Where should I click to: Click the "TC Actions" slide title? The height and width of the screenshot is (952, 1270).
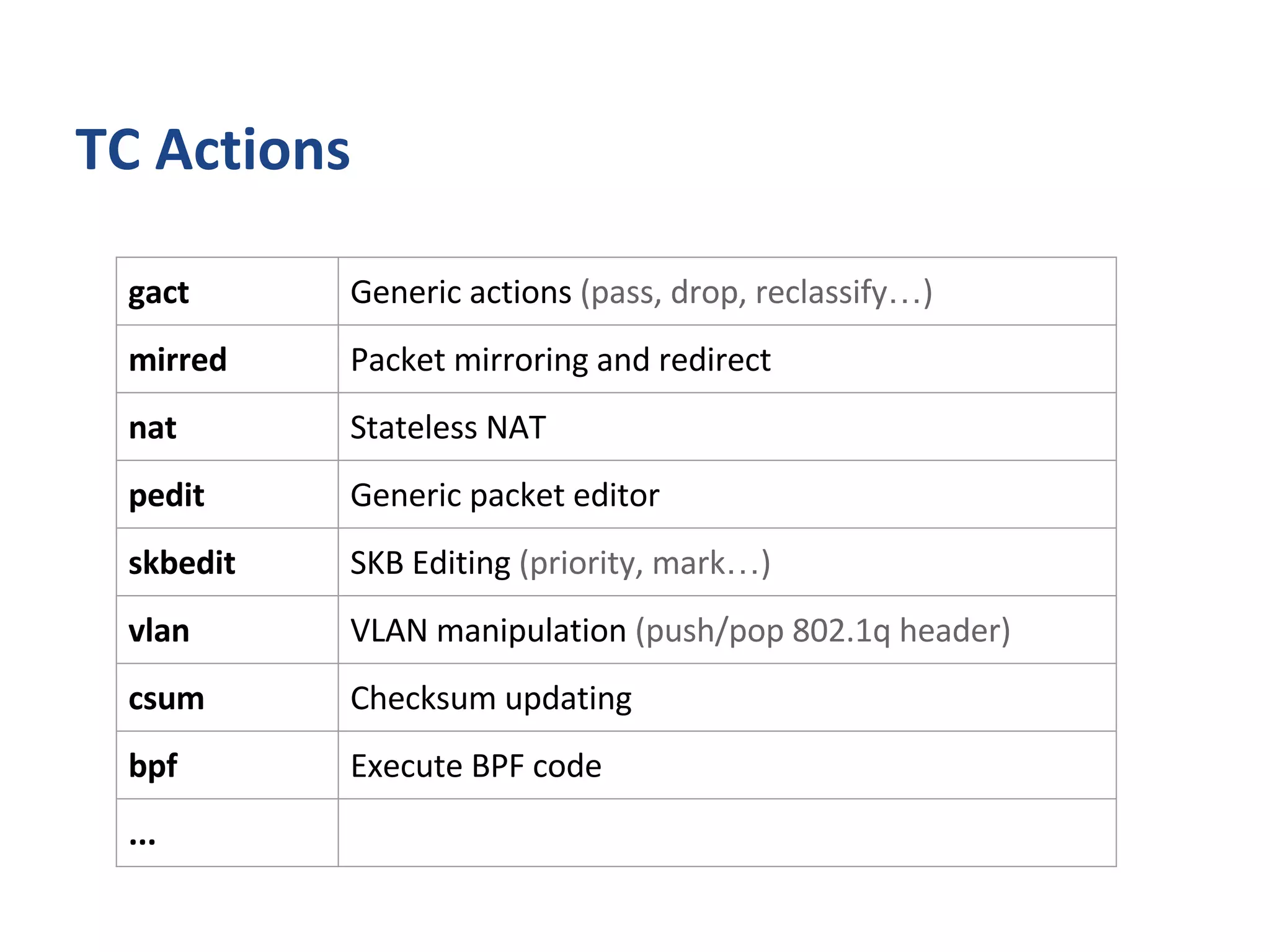[213, 149]
